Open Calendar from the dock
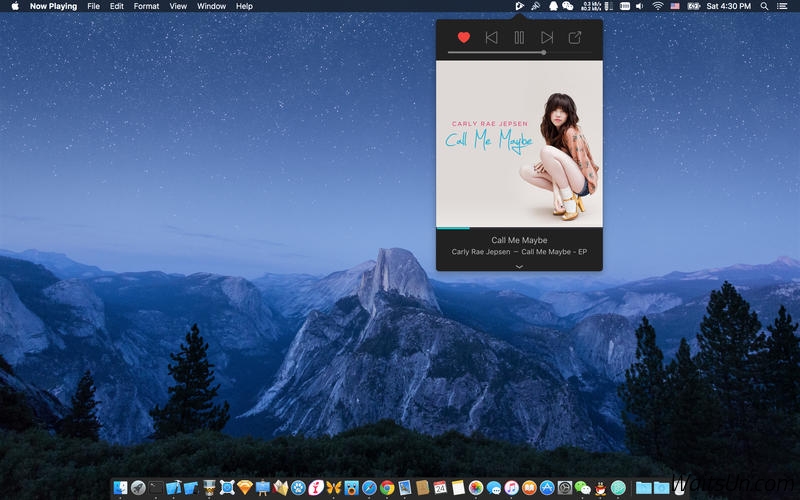Viewport: 800px width, 500px height. pyautogui.click(x=440, y=488)
